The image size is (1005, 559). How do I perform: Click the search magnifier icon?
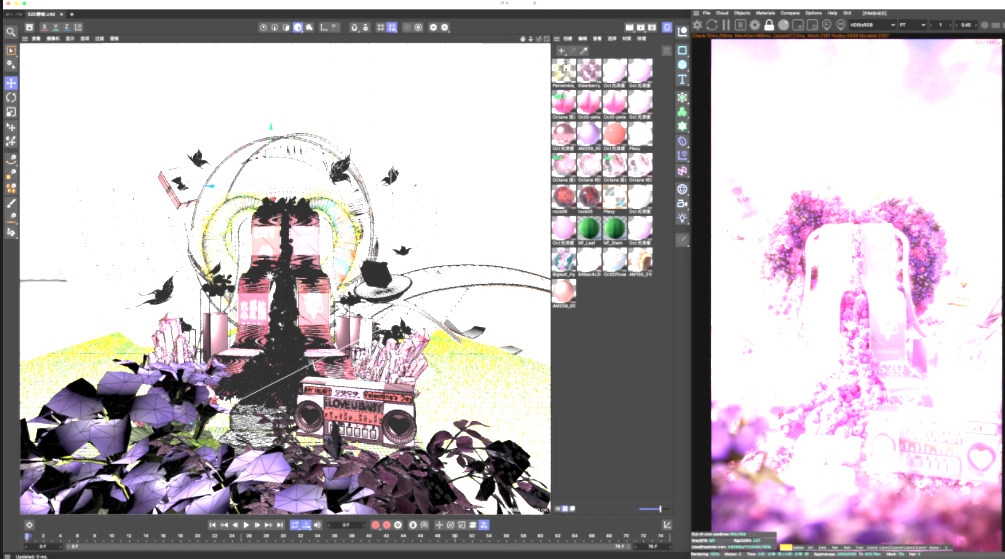pyautogui.click(x=11, y=31)
